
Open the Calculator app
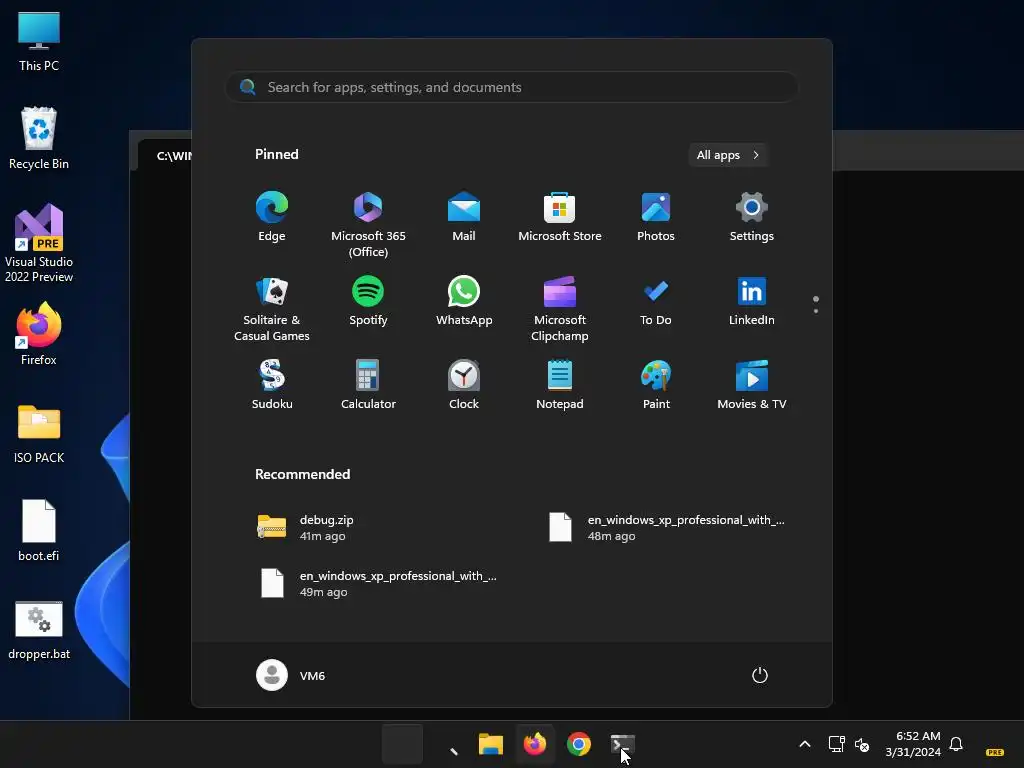[x=368, y=385]
